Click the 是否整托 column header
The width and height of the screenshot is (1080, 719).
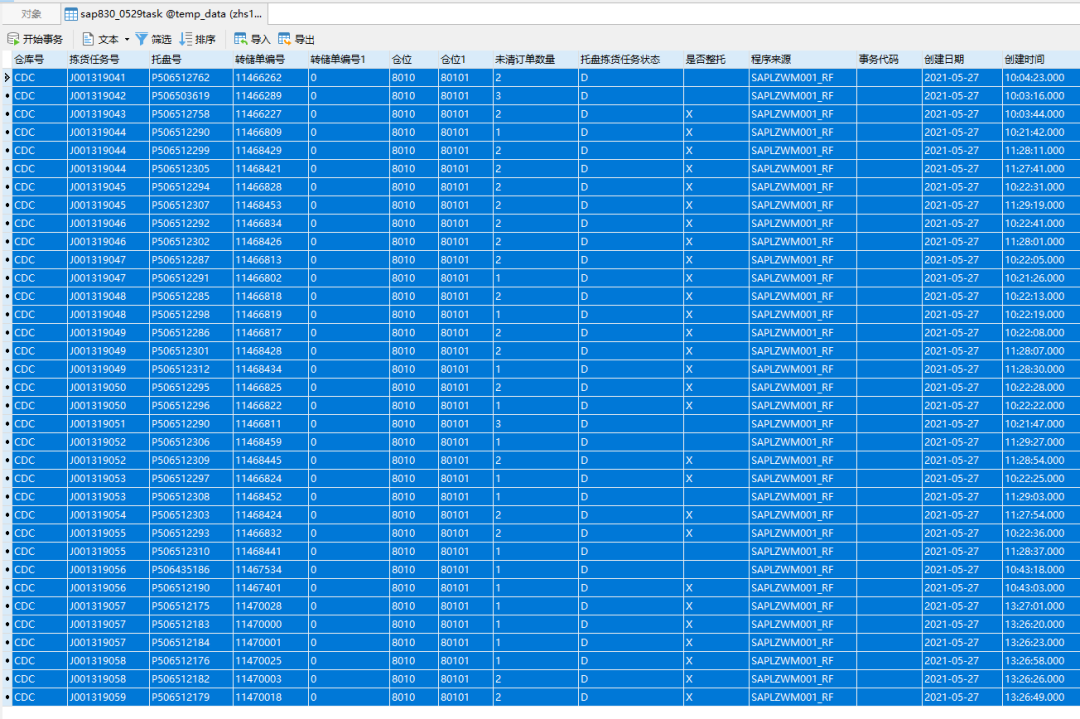click(716, 60)
